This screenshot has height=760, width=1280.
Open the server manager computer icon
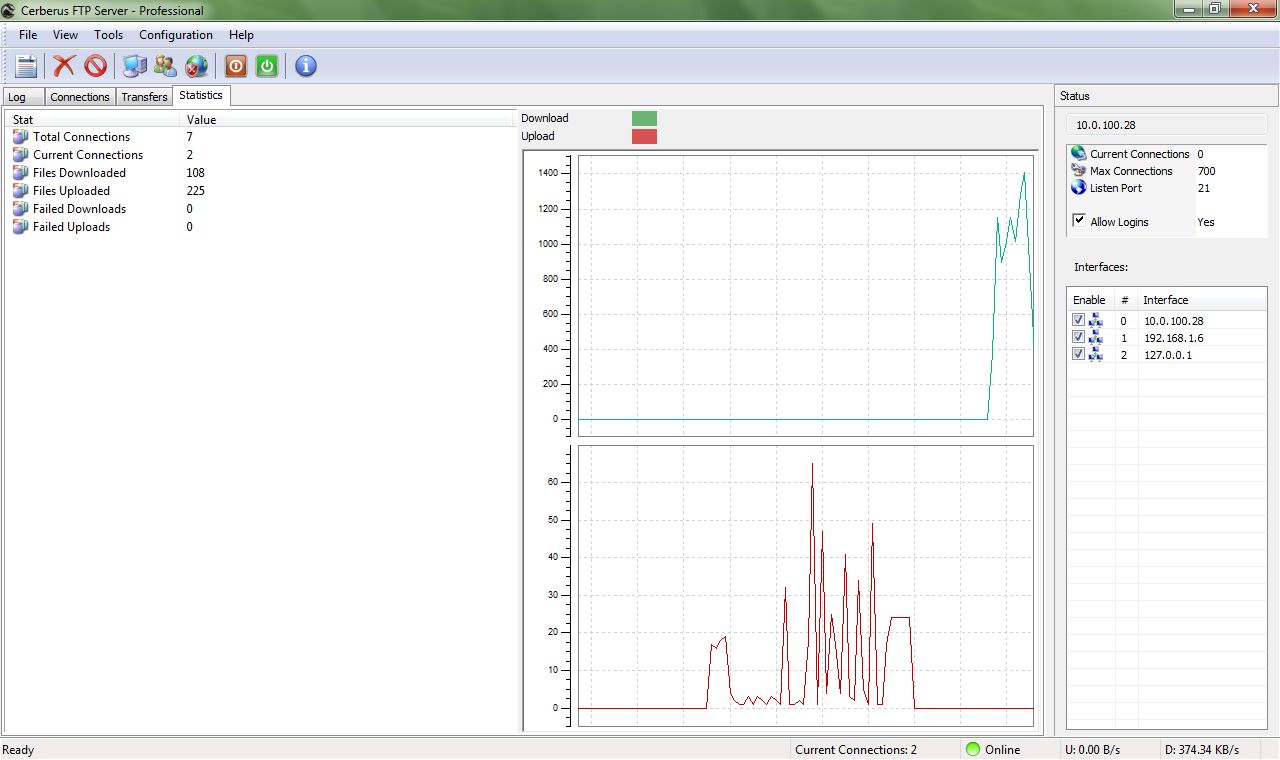point(134,66)
